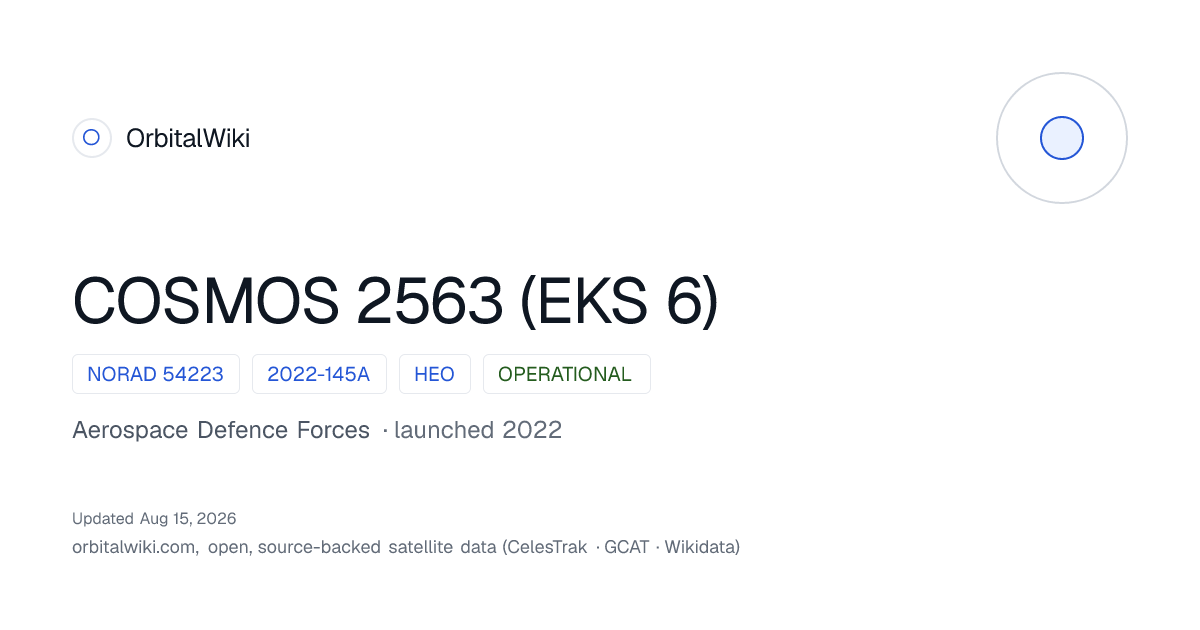The height and width of the screenshot is (630, 1200).
Task: Click the gray orbit ring graphic
Action: pos(1062,138)
